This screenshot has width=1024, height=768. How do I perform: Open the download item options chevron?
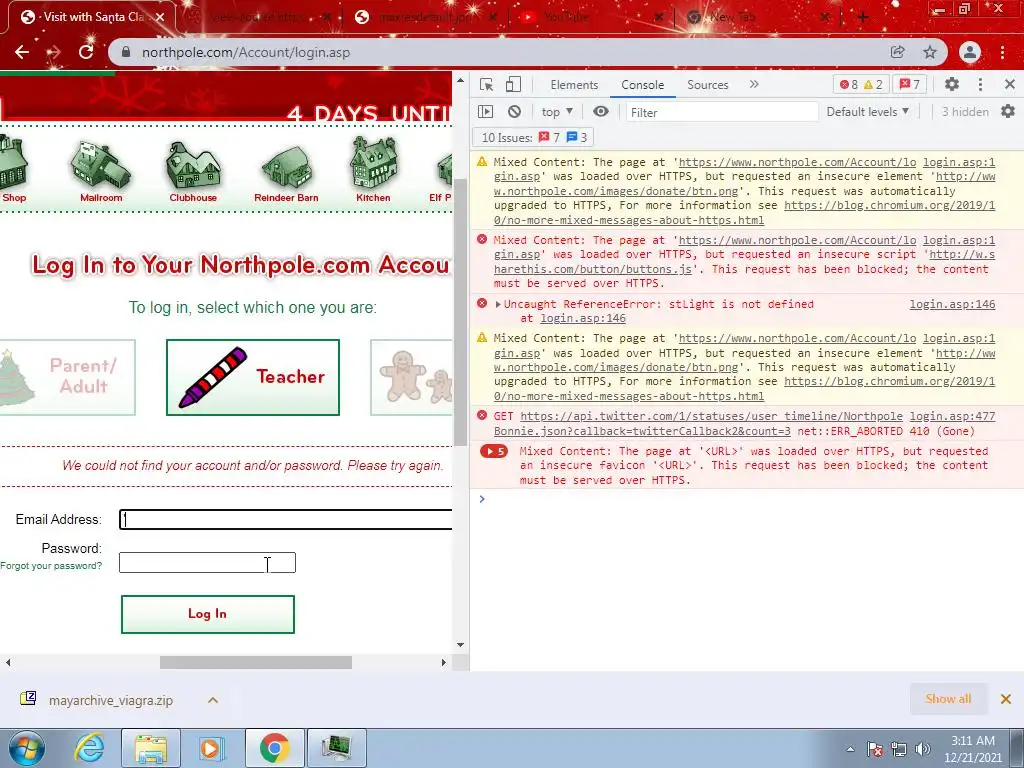pos(213,700)
